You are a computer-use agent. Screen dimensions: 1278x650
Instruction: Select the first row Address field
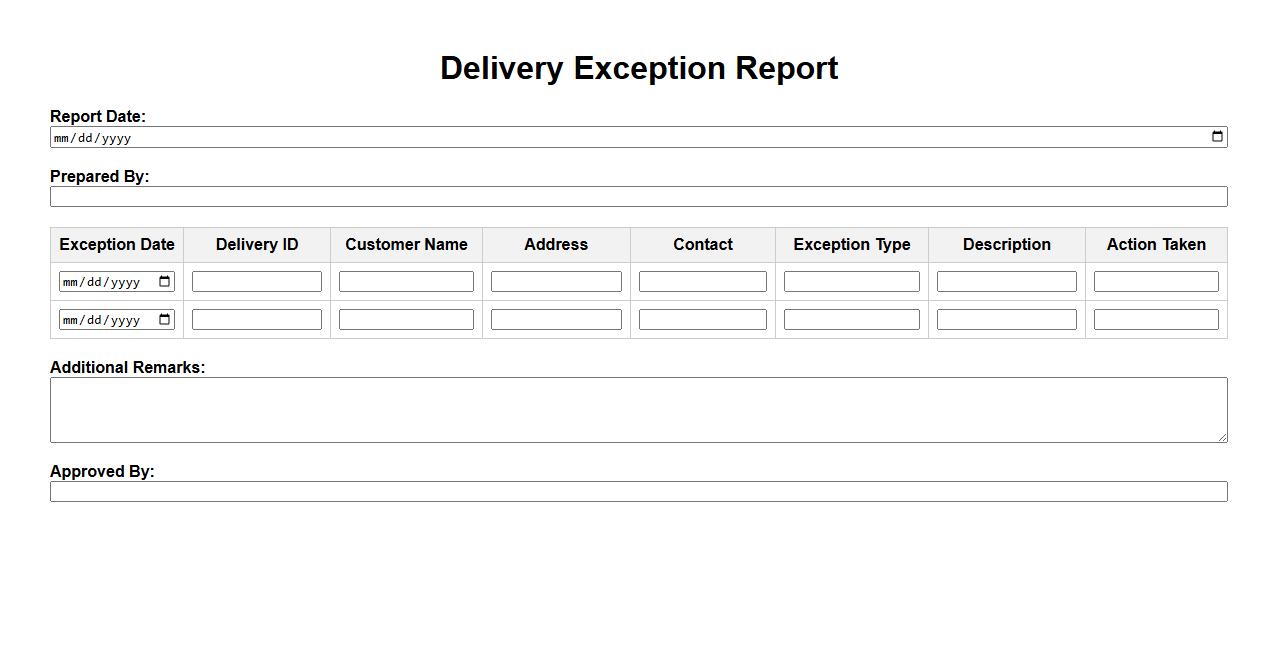click(x=556, y=282)
